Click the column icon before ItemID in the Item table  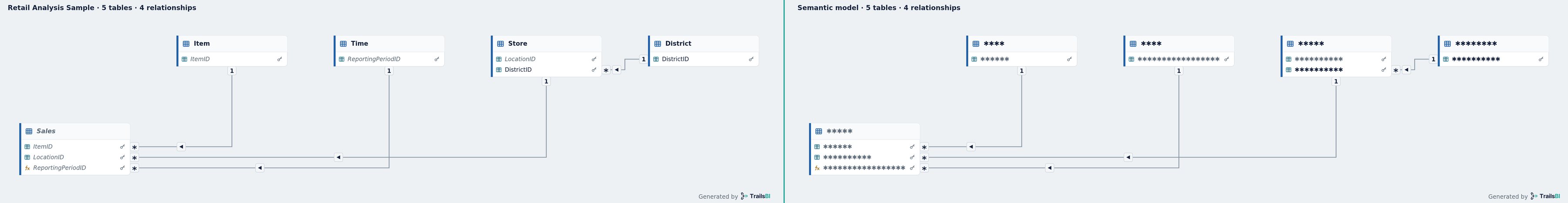[184, 60]
